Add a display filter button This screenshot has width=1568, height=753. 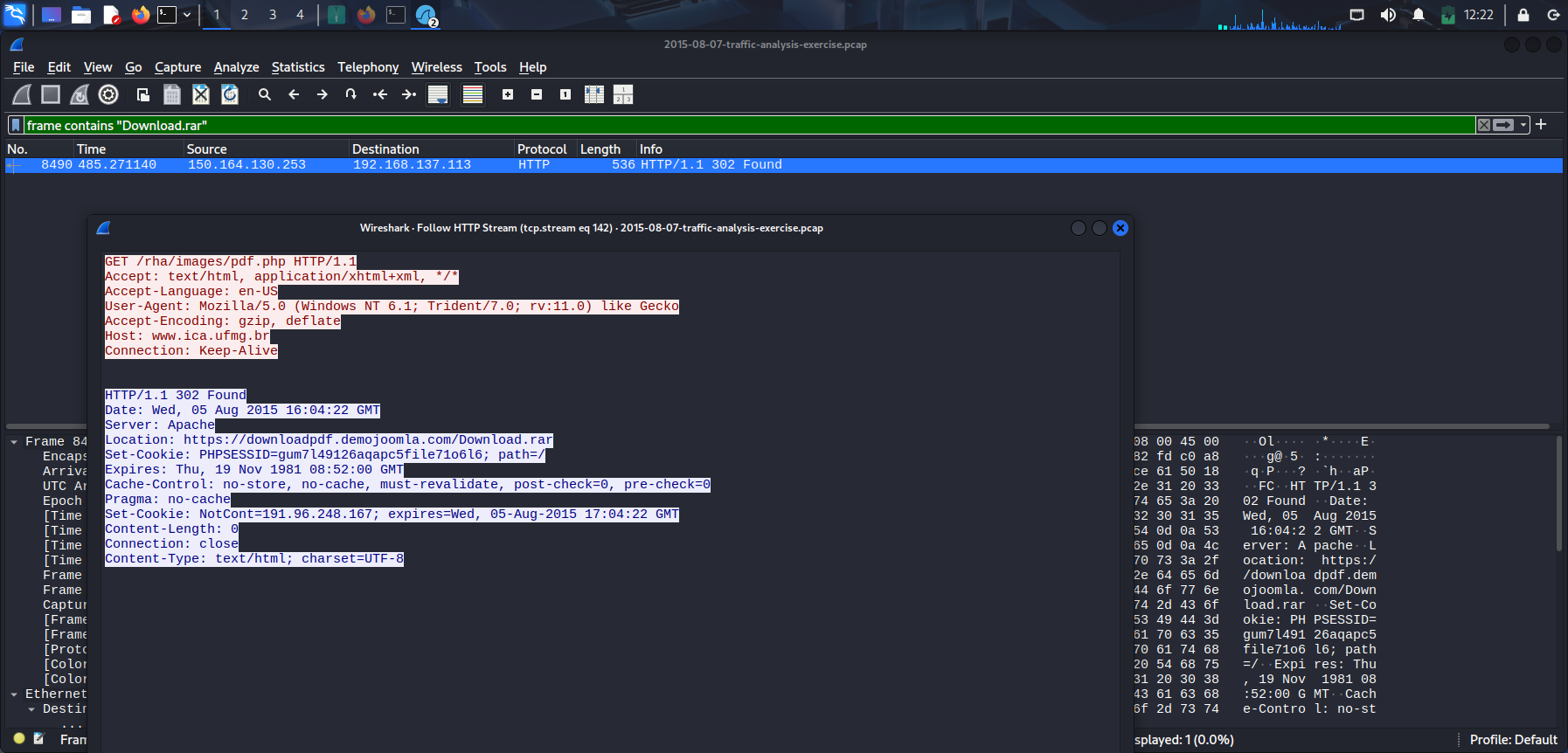pyautogui.click(x=1541, y=125)
